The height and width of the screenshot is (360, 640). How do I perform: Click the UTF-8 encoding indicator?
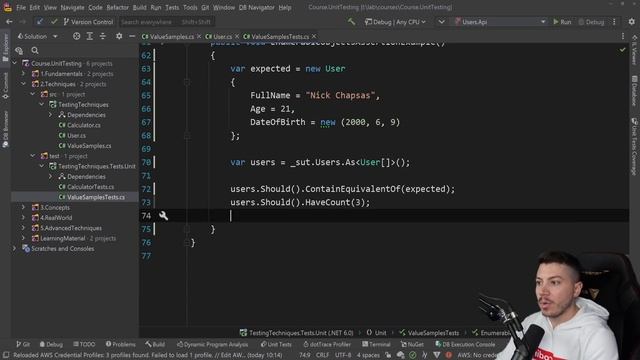click(343, 355)
